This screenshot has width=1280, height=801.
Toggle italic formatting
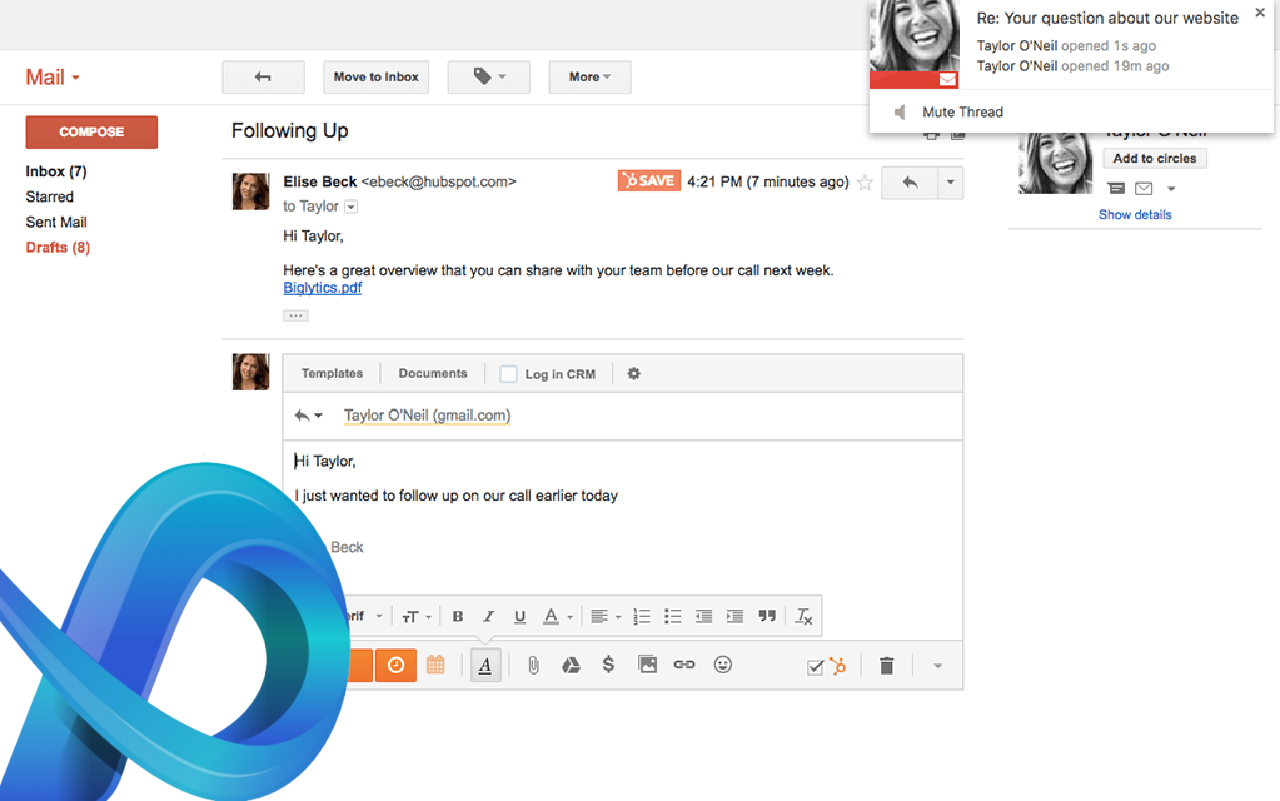(x=489, y=617)
